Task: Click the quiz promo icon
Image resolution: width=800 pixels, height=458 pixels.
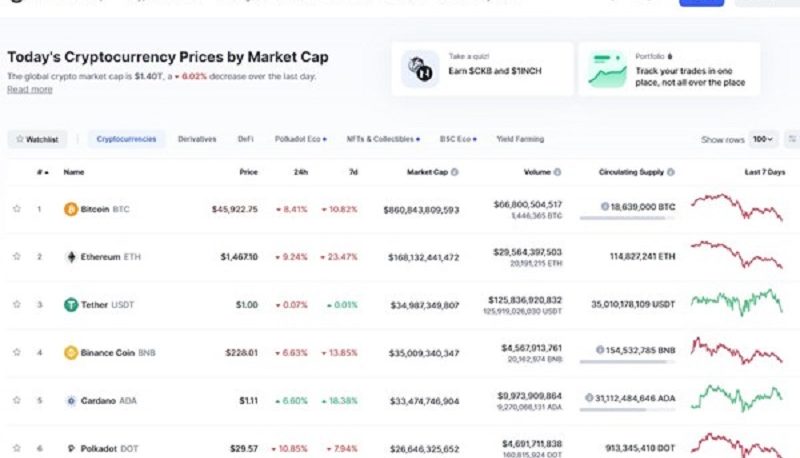Action: 420,69
